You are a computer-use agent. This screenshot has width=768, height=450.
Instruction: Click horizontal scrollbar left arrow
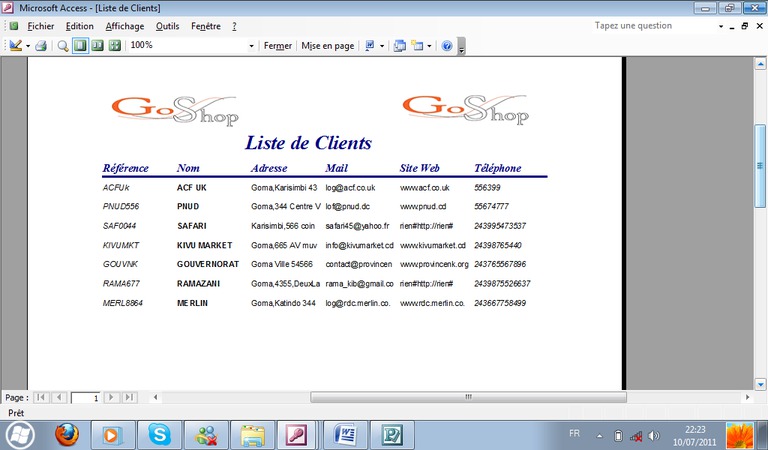(x=155, y=397)
